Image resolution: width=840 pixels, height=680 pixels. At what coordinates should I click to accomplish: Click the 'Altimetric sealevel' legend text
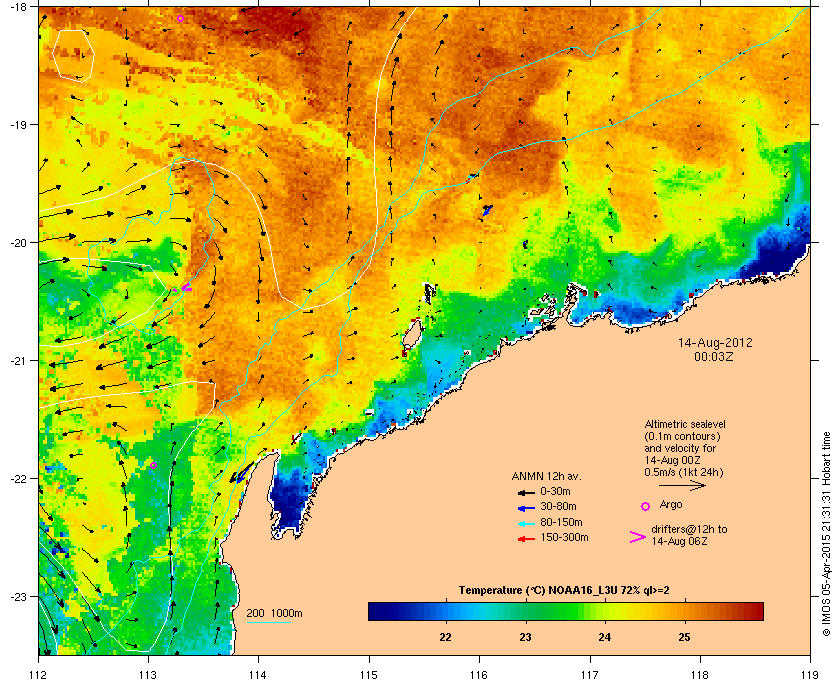685,424
